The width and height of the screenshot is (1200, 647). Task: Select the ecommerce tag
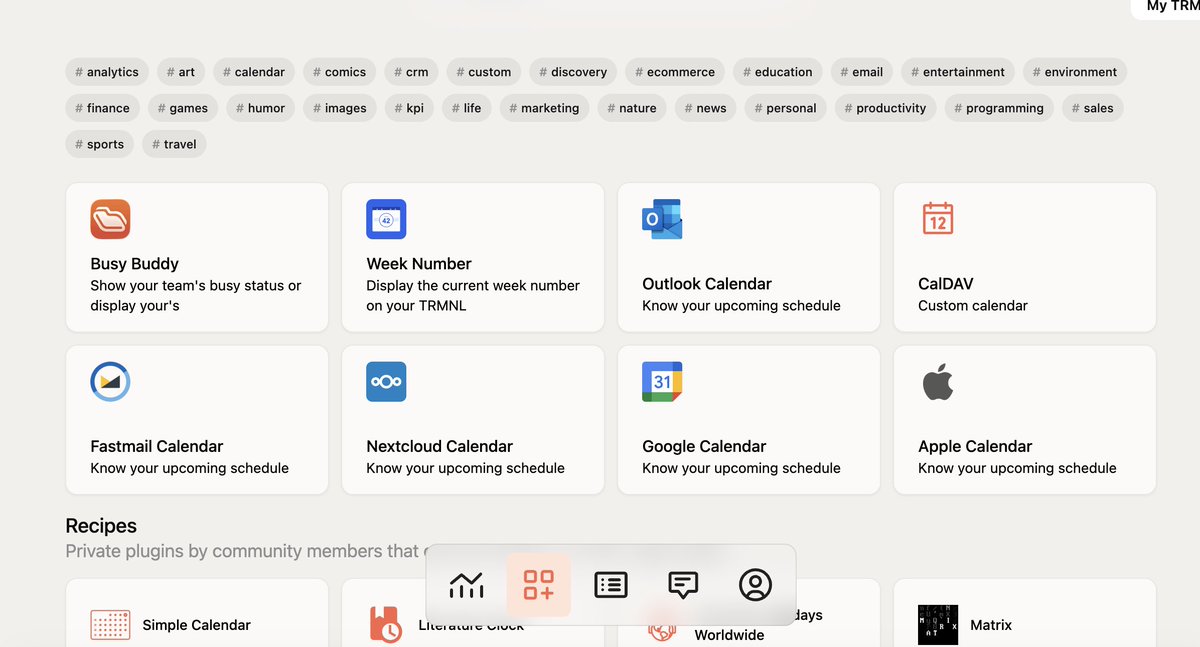tap(675, 72)
